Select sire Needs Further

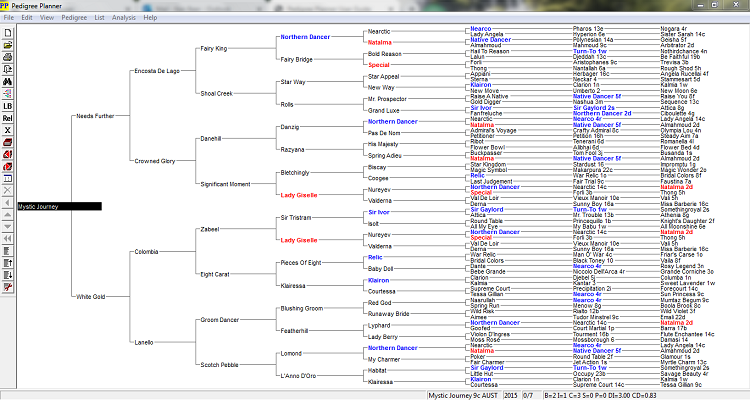95,116
